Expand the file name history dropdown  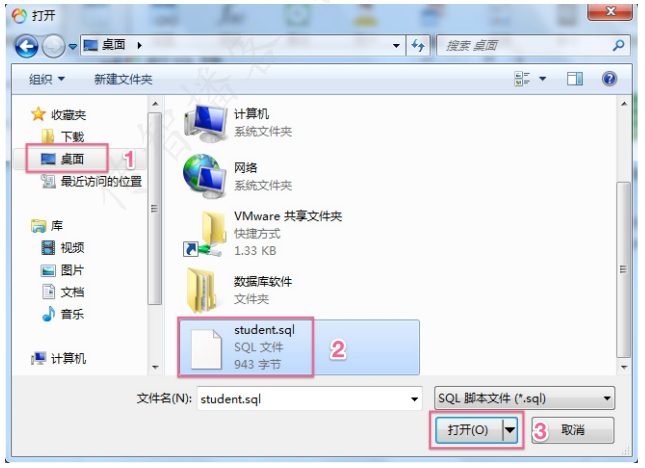(x=414, y=399)
